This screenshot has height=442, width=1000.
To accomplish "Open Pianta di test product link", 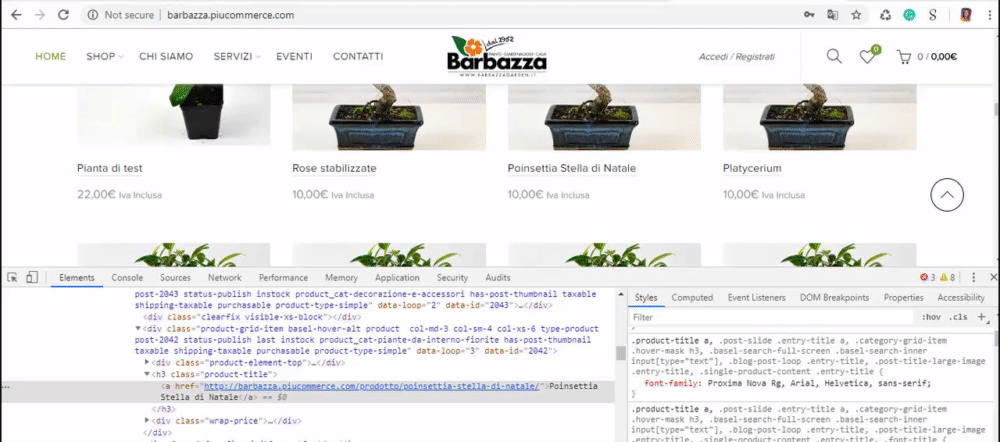I will coord(110,168).
